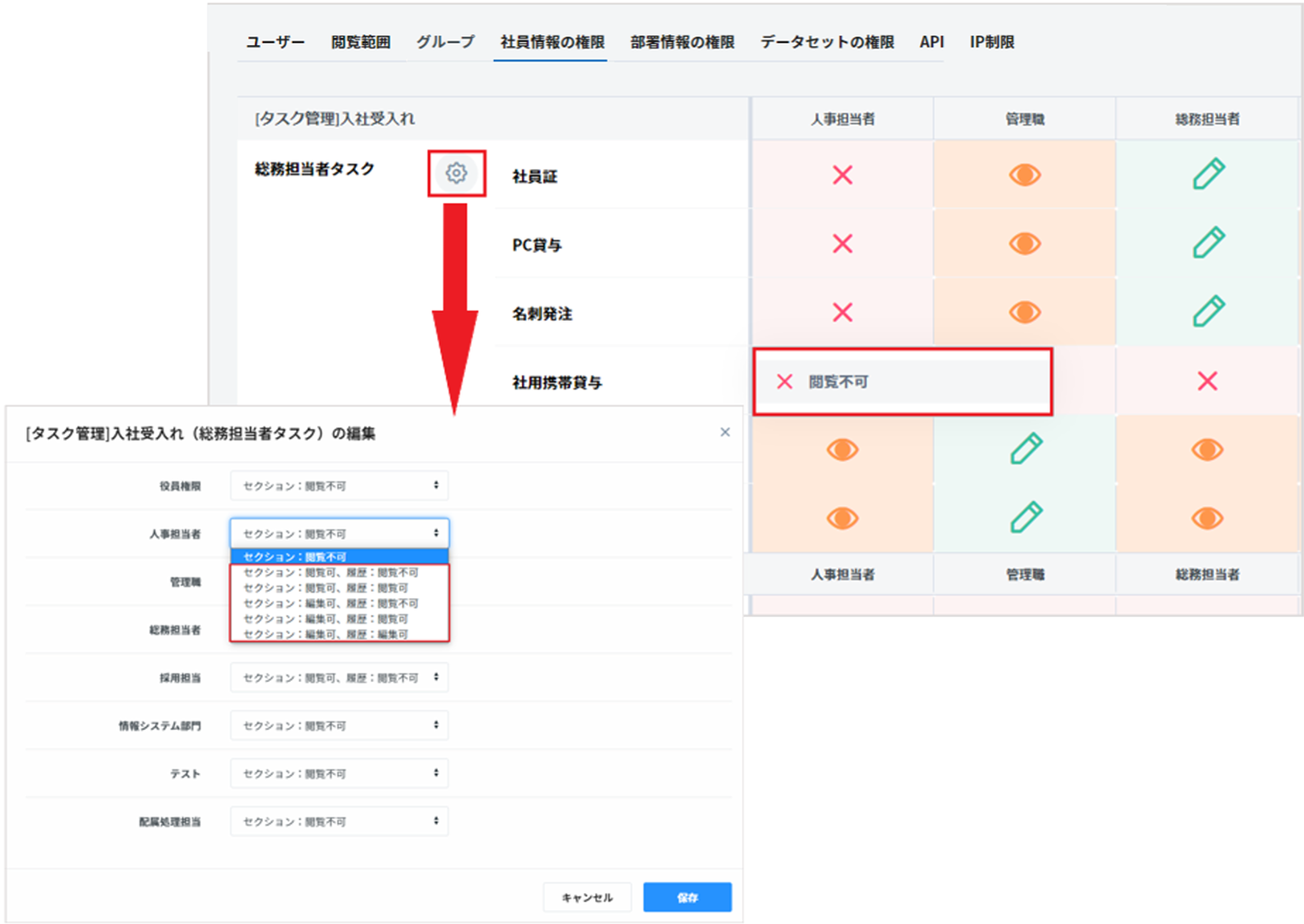
Task: Toggle the eye permission for PC貸与 under 管理職
Action: [x=1024, y=244]
